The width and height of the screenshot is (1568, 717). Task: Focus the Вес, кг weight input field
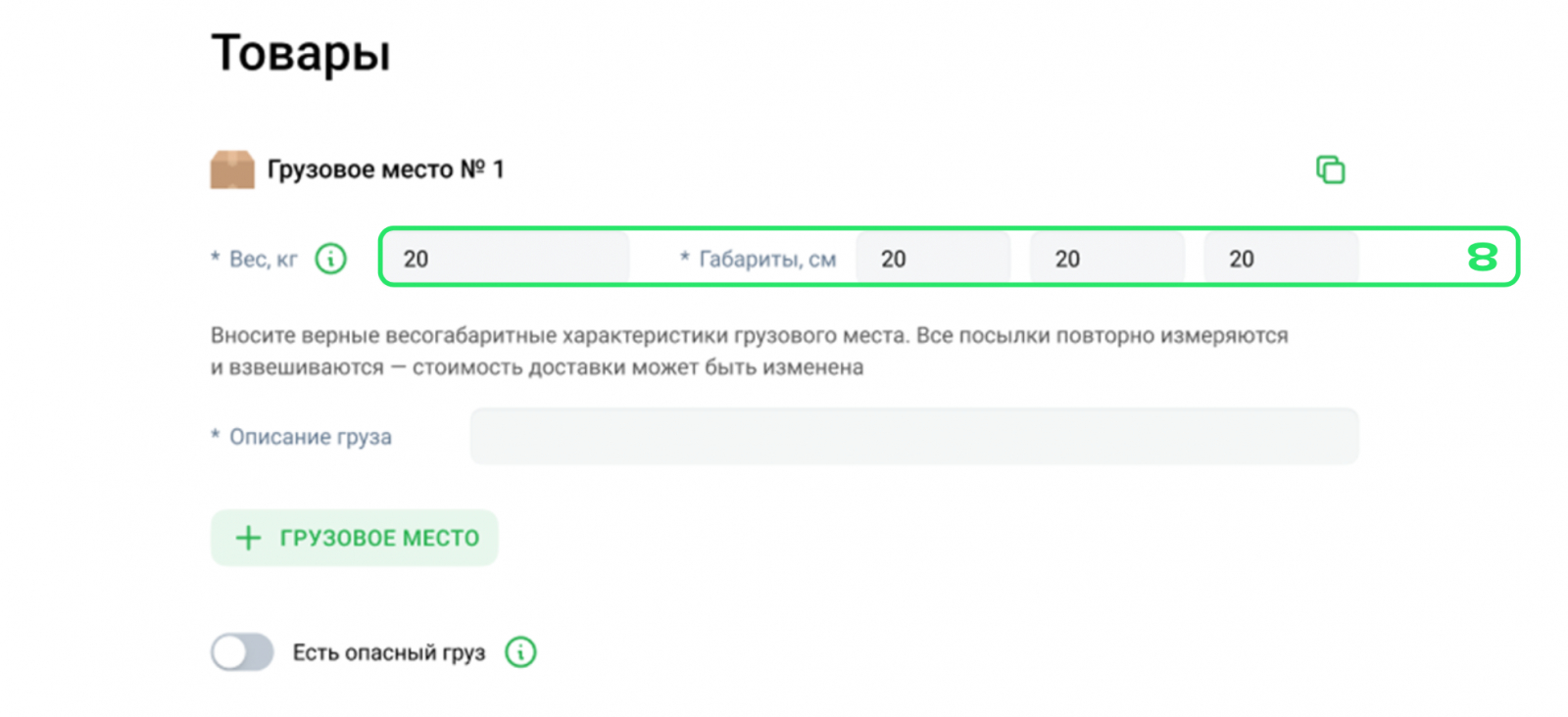pyautogui.click(x=506, y=259)
